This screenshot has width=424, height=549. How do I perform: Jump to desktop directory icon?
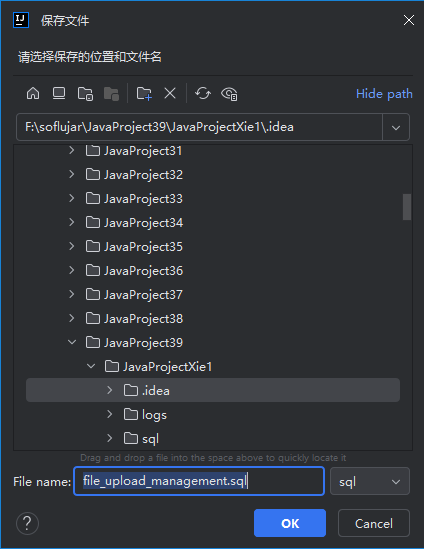click(59, 93)
